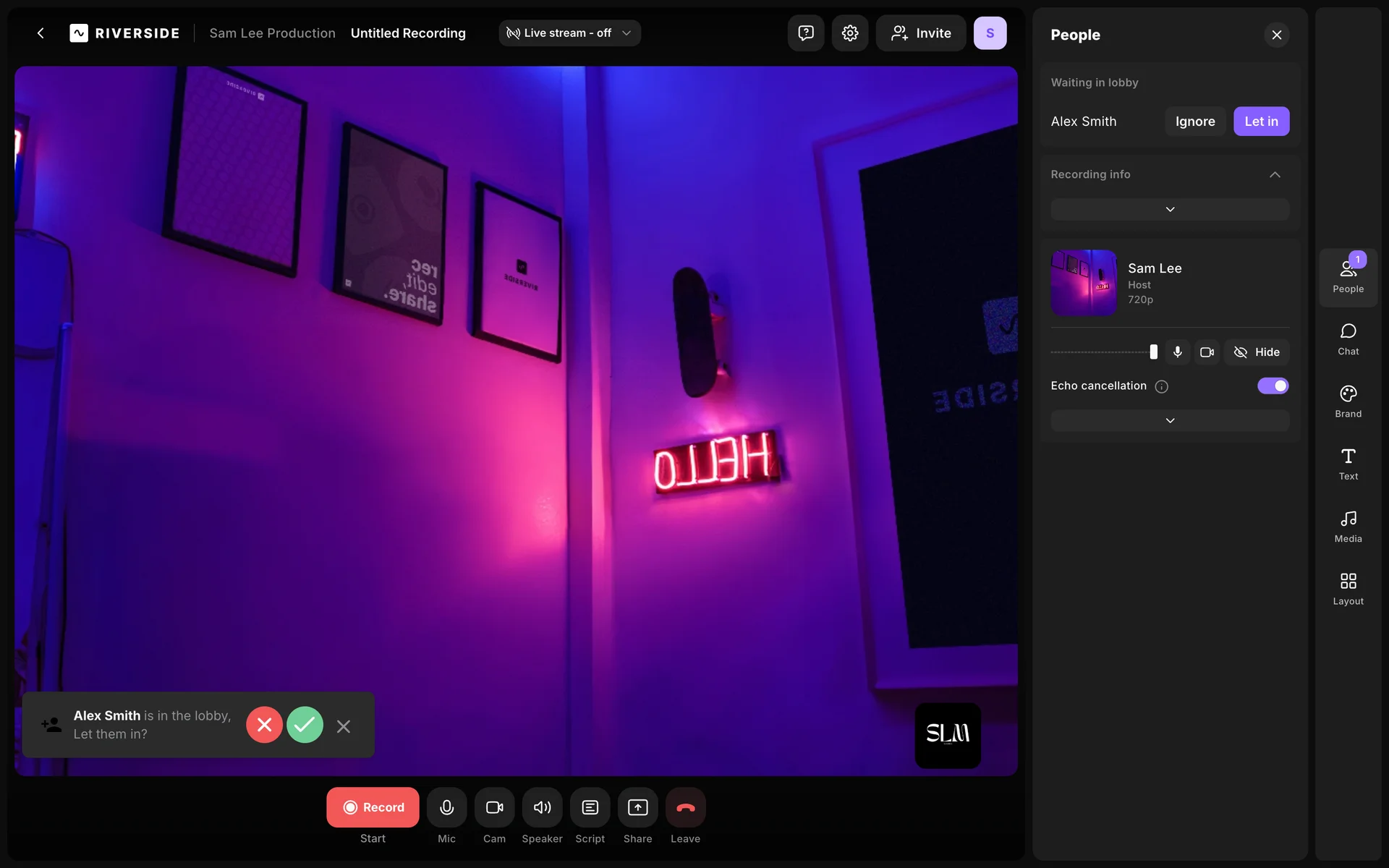Click the Share screen icon
This screenshot has height=868, width=1389.
tap(637, 807)
